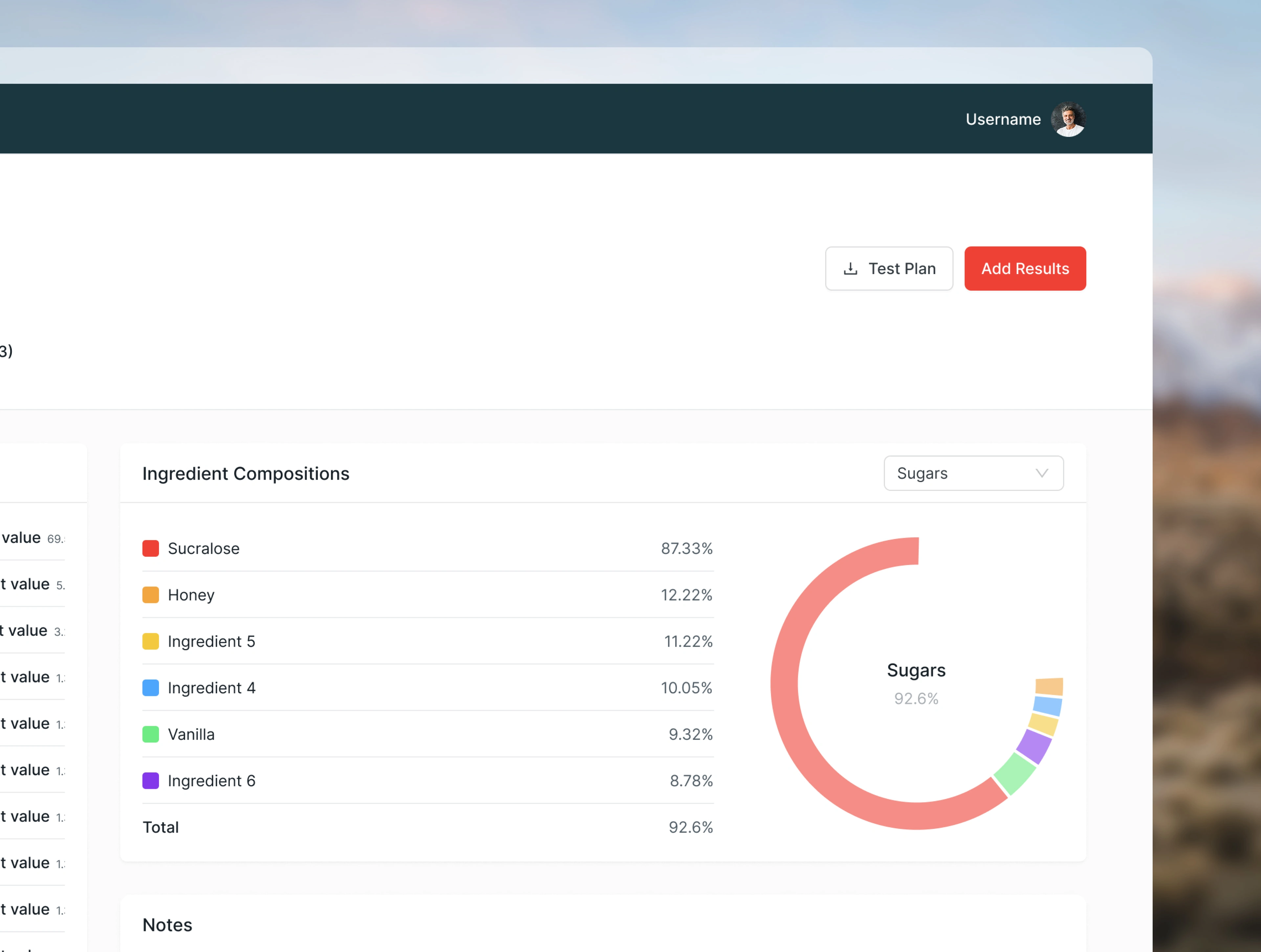Viewport: 1261px width, 952px height.
Task: Click the purple Ingredient 6 swatch
Action: coord(150,781)
